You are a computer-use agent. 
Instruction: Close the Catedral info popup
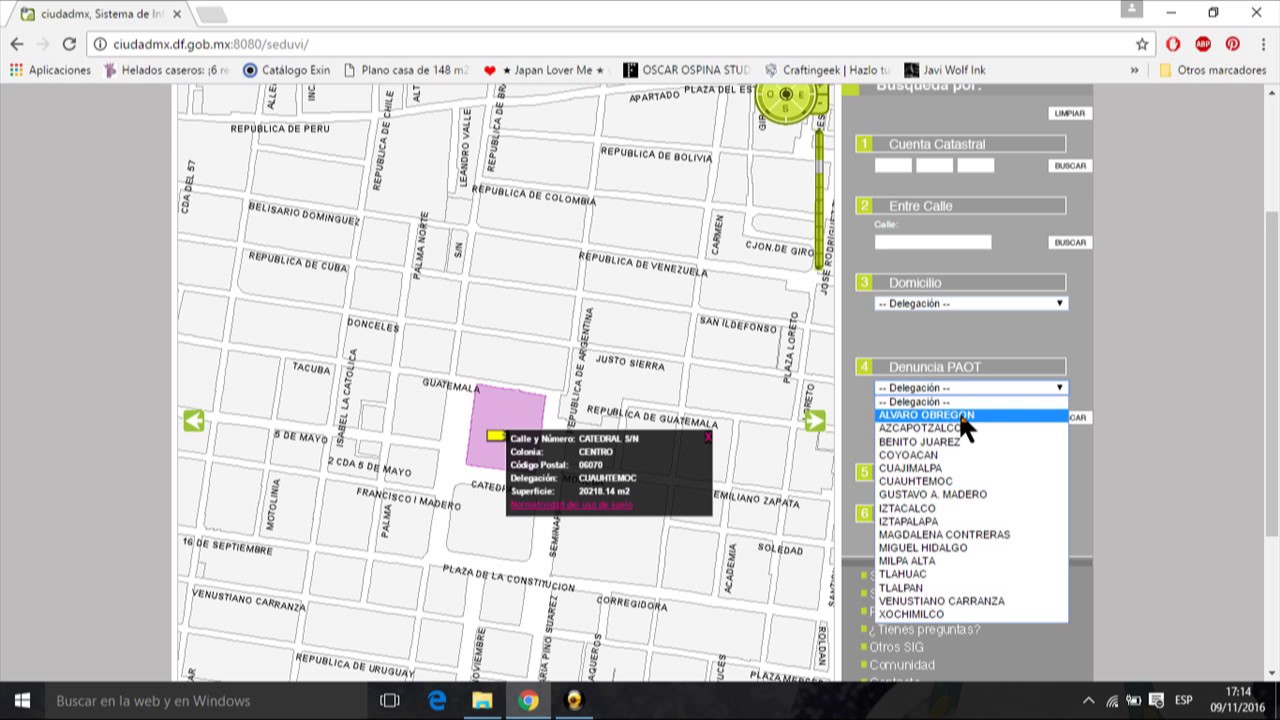(x=708, y=437)
